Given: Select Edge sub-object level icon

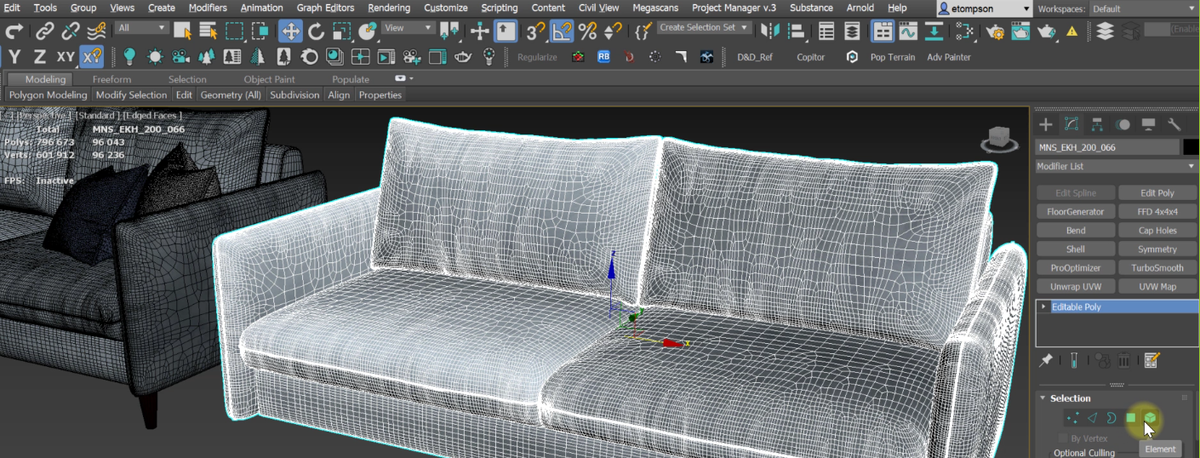Looking at the screenshot, I should point(1092,418).
